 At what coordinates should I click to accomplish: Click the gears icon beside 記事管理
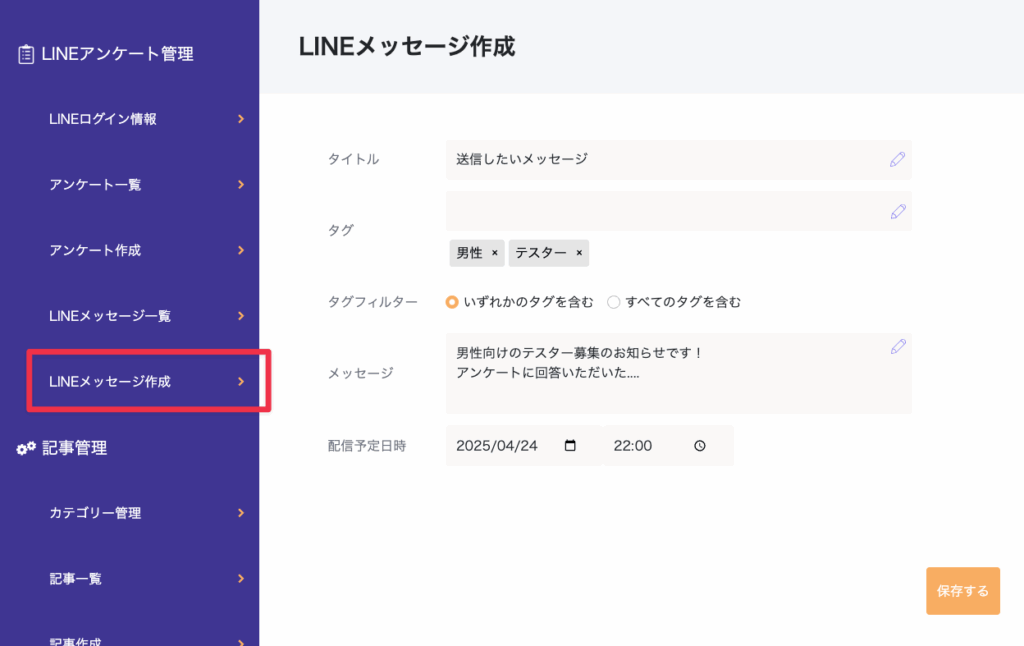(26, 448)
